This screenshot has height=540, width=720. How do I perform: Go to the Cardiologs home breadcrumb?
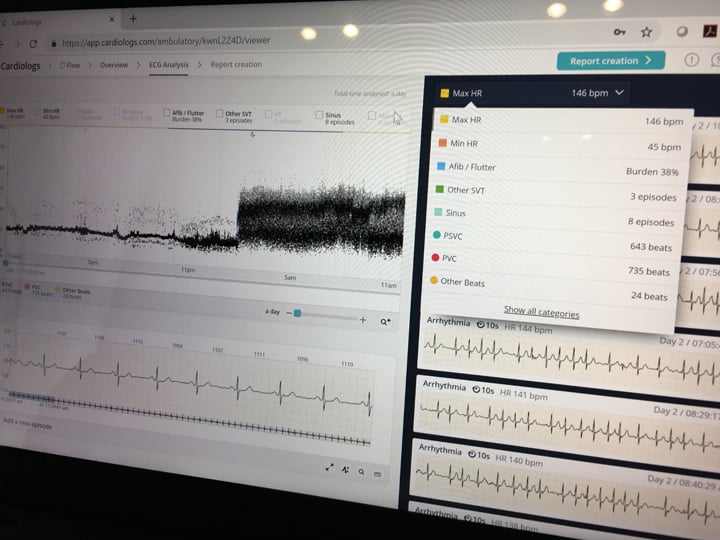(x=21, y=66)
